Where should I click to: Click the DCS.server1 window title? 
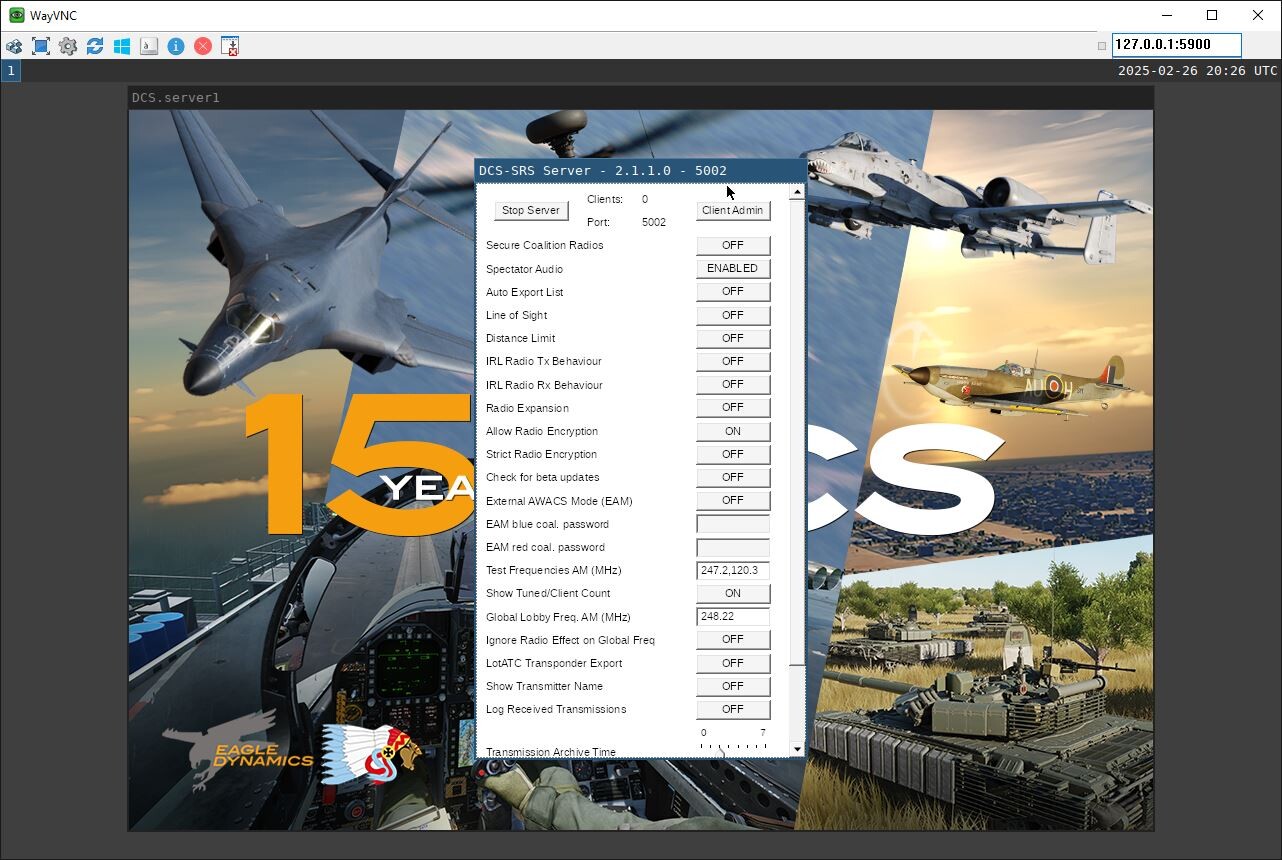pos(176,98)
